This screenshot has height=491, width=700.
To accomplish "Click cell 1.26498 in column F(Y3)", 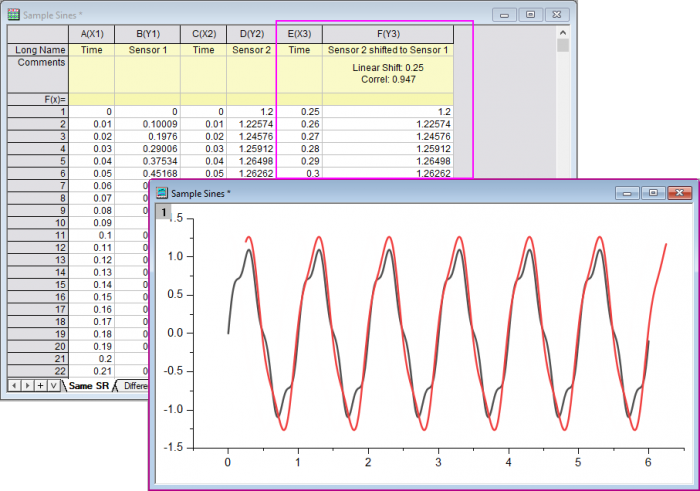I will click(388, 161).
